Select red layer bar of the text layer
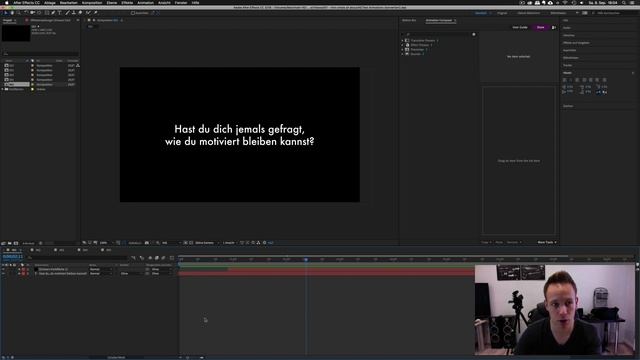The height and width of the screenshot is (360, 640). pyautogui.click(x=326, y=273)
